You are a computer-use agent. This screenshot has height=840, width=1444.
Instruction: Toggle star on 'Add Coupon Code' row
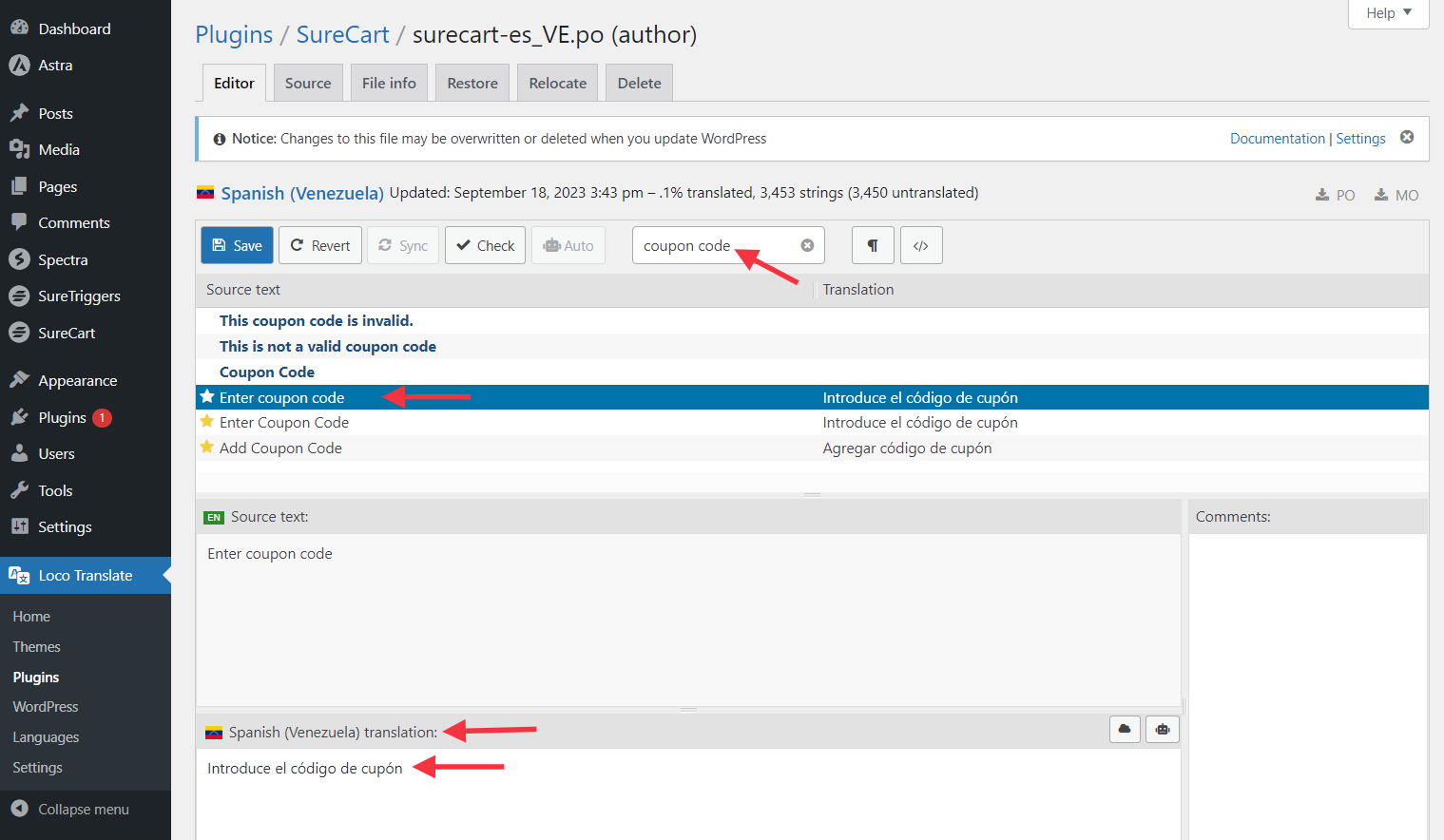pos(207,448)
